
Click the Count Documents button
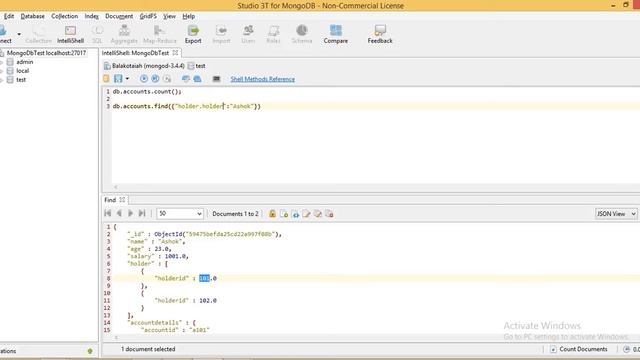click(x=579, y=349)
